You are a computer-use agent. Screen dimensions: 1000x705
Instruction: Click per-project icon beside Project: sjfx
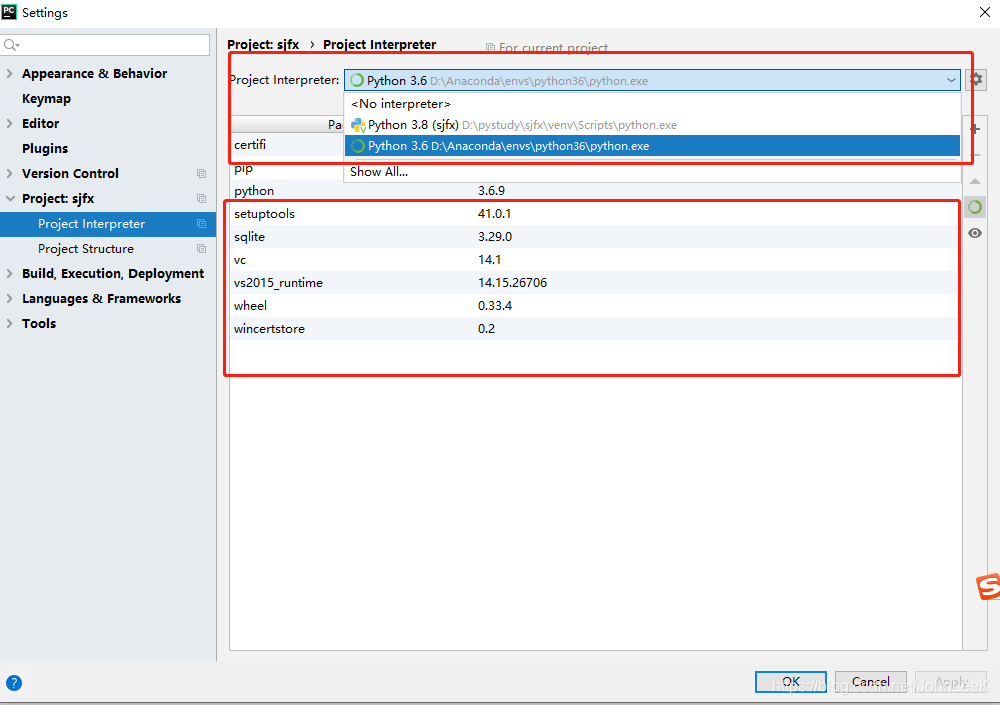tap(202, 198)
